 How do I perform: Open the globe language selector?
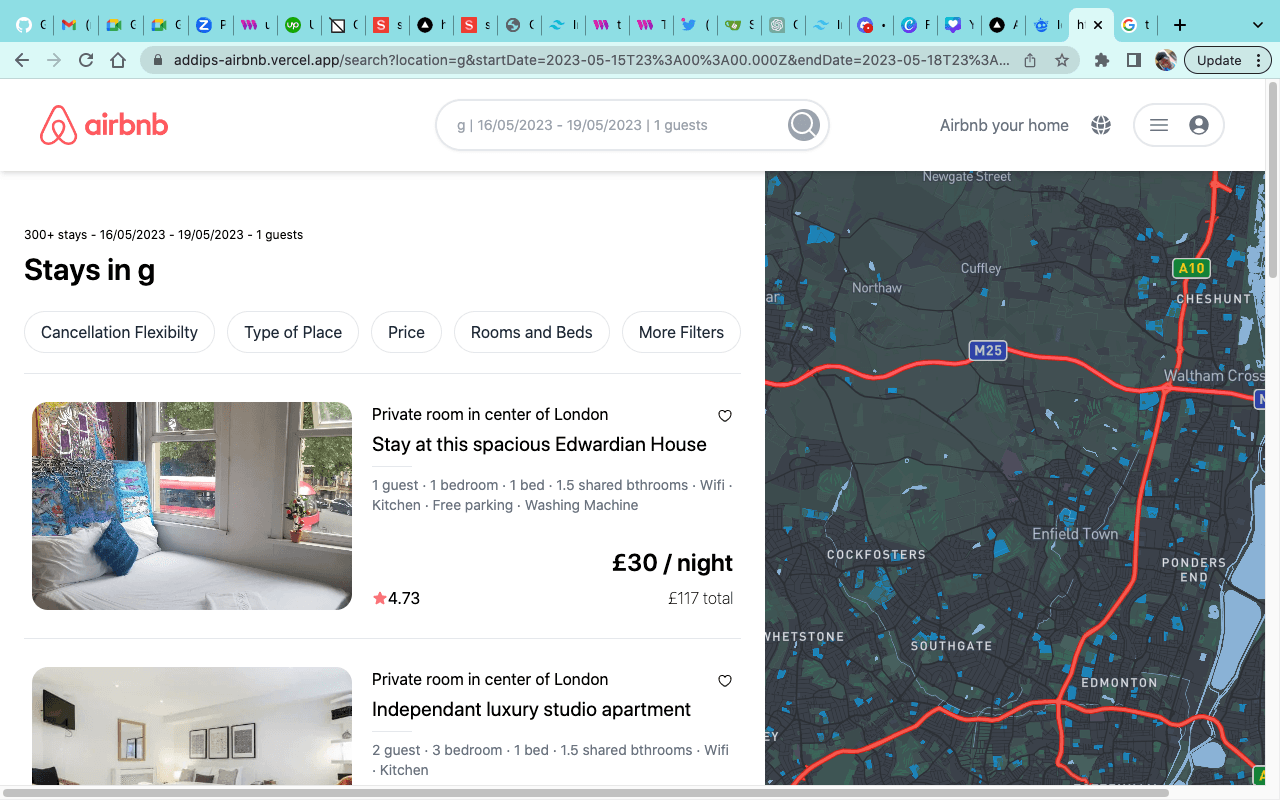1101,125
